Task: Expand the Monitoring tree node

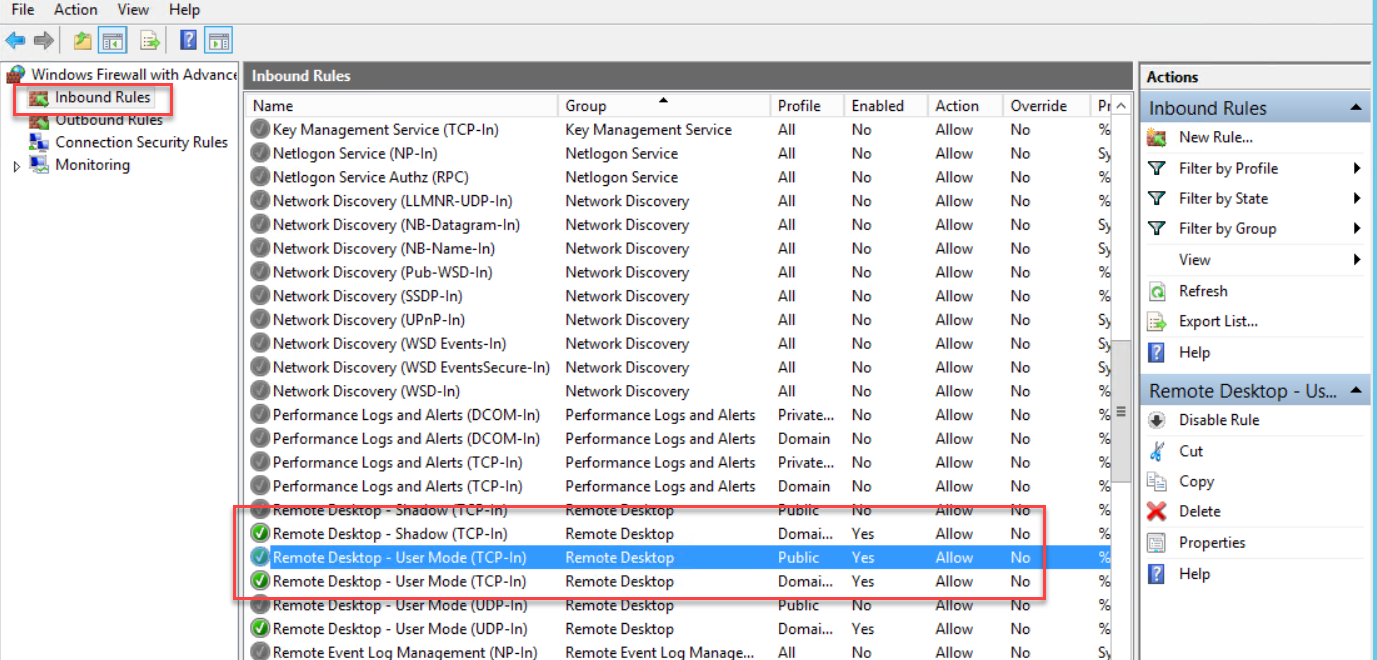Action: coord(16,166)
